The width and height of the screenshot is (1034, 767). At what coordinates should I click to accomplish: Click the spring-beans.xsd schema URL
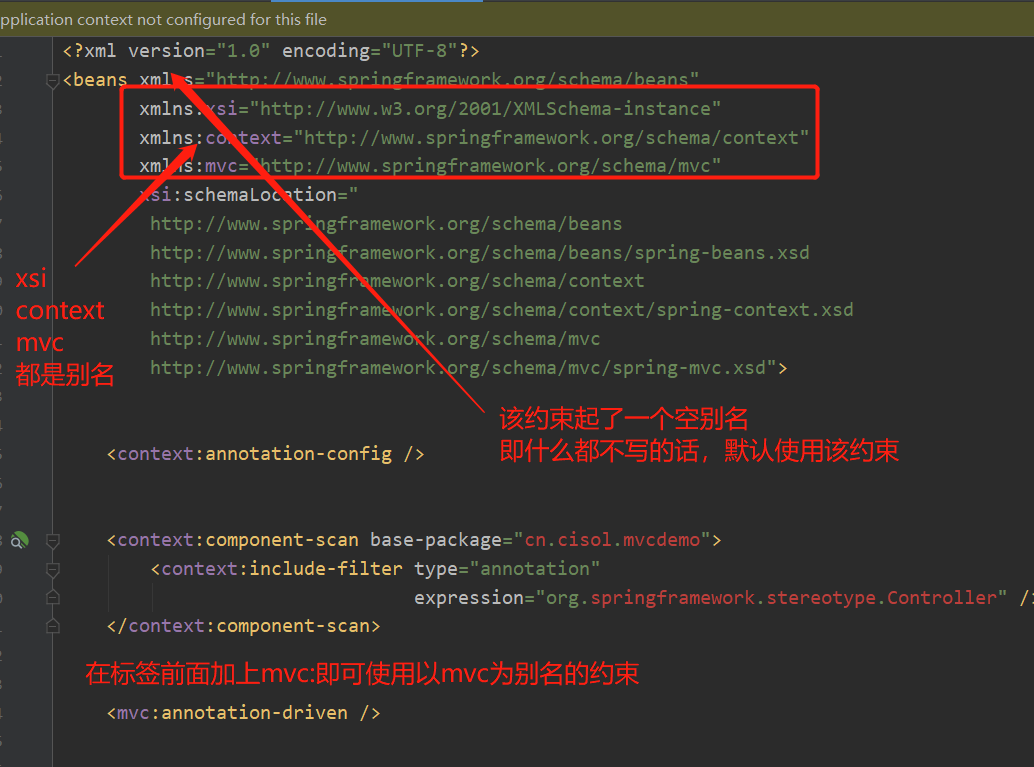[x=479, y=253]
